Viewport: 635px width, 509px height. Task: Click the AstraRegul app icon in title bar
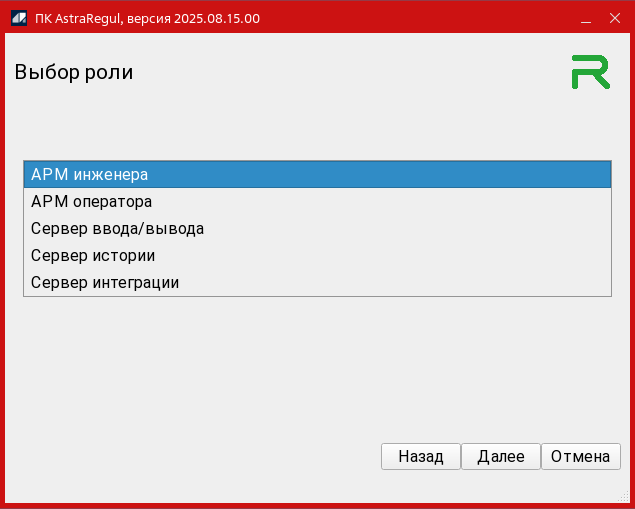pos(18,18)
